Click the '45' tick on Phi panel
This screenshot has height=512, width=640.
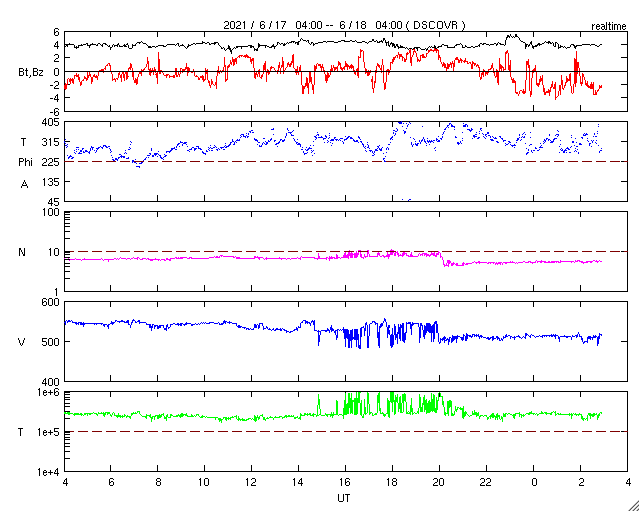[x=53, y=202]
